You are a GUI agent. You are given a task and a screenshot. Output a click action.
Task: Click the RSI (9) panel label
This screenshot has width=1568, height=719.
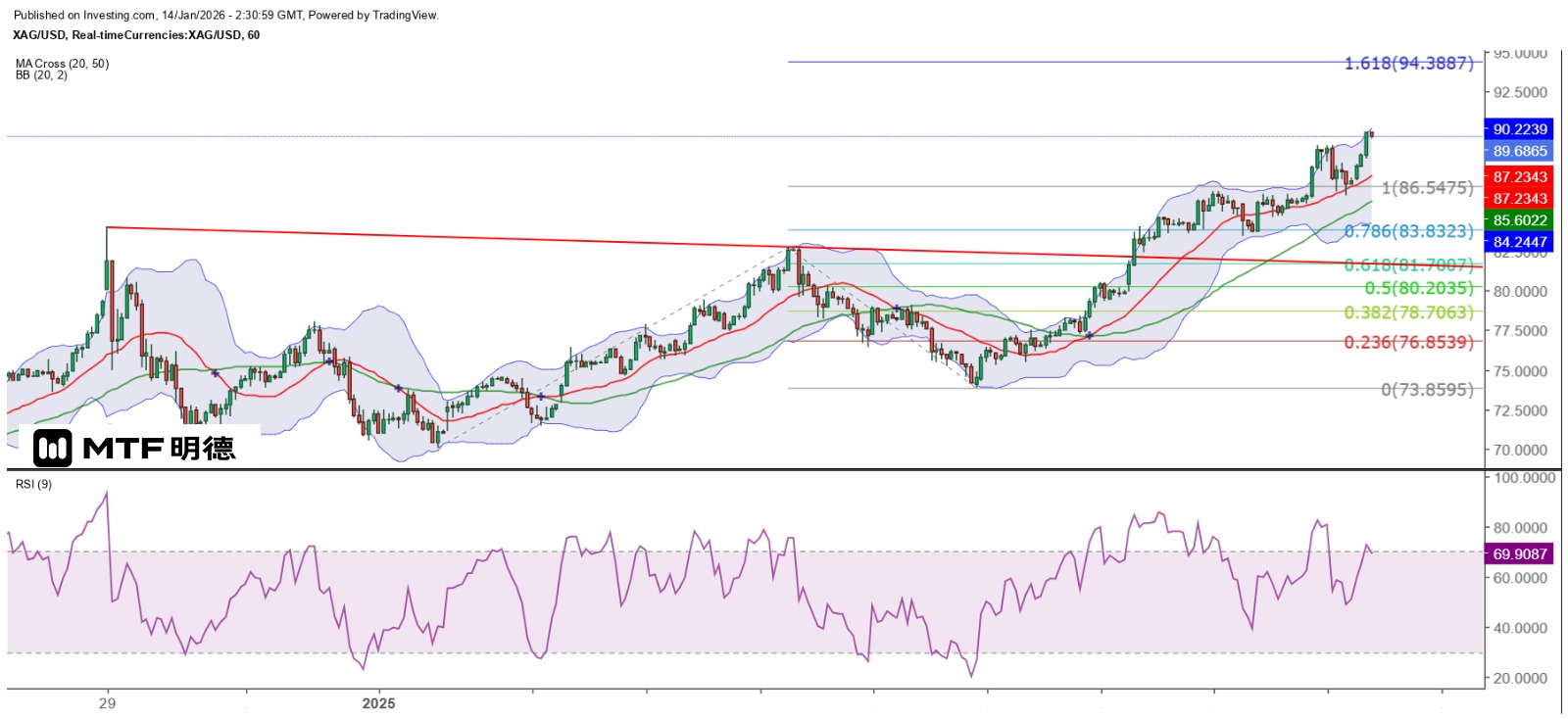(33, 484)
